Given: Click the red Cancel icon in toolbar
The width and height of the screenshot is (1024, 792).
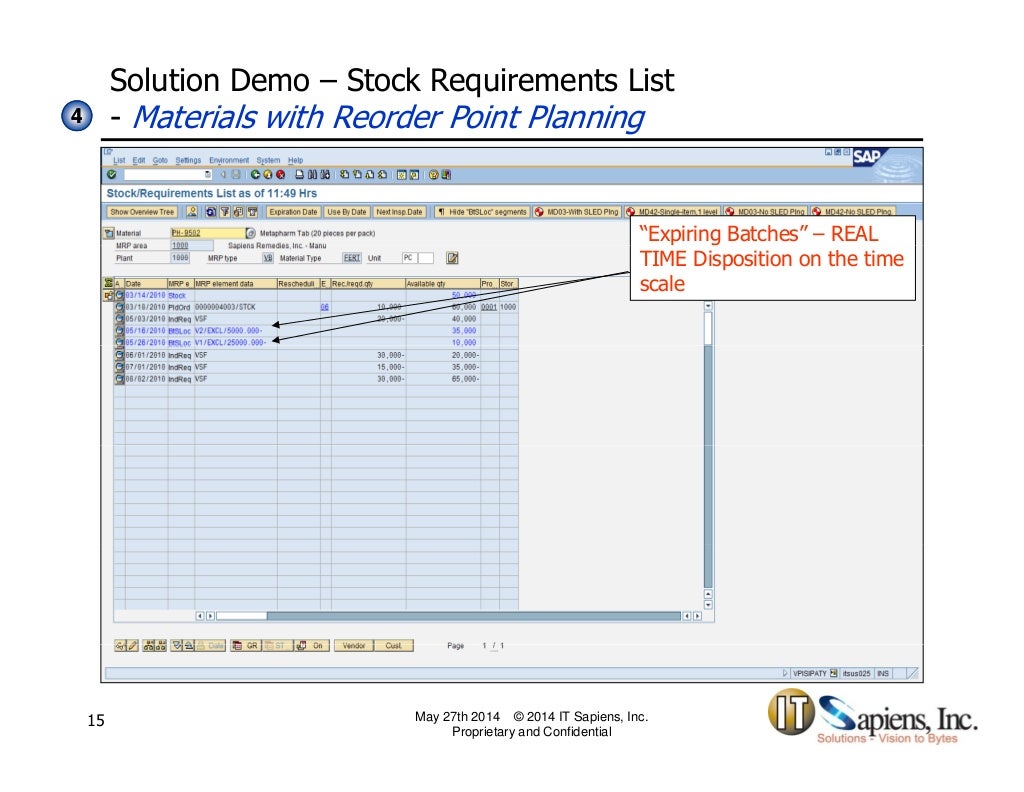Looking at the screenshot, I should pos(280,174).
